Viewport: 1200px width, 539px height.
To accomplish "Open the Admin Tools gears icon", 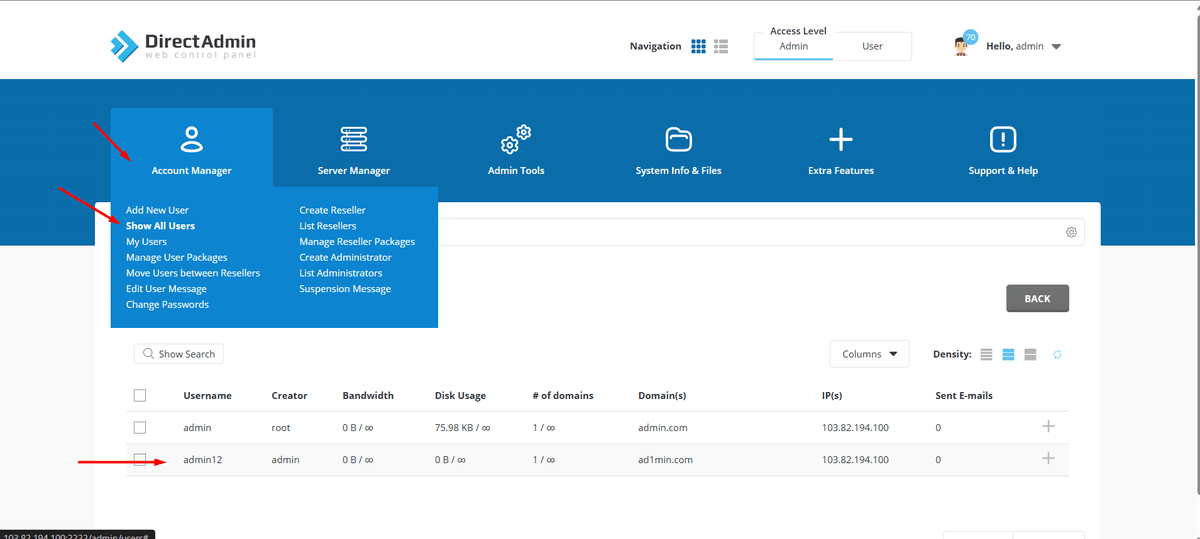I will 516,140.
